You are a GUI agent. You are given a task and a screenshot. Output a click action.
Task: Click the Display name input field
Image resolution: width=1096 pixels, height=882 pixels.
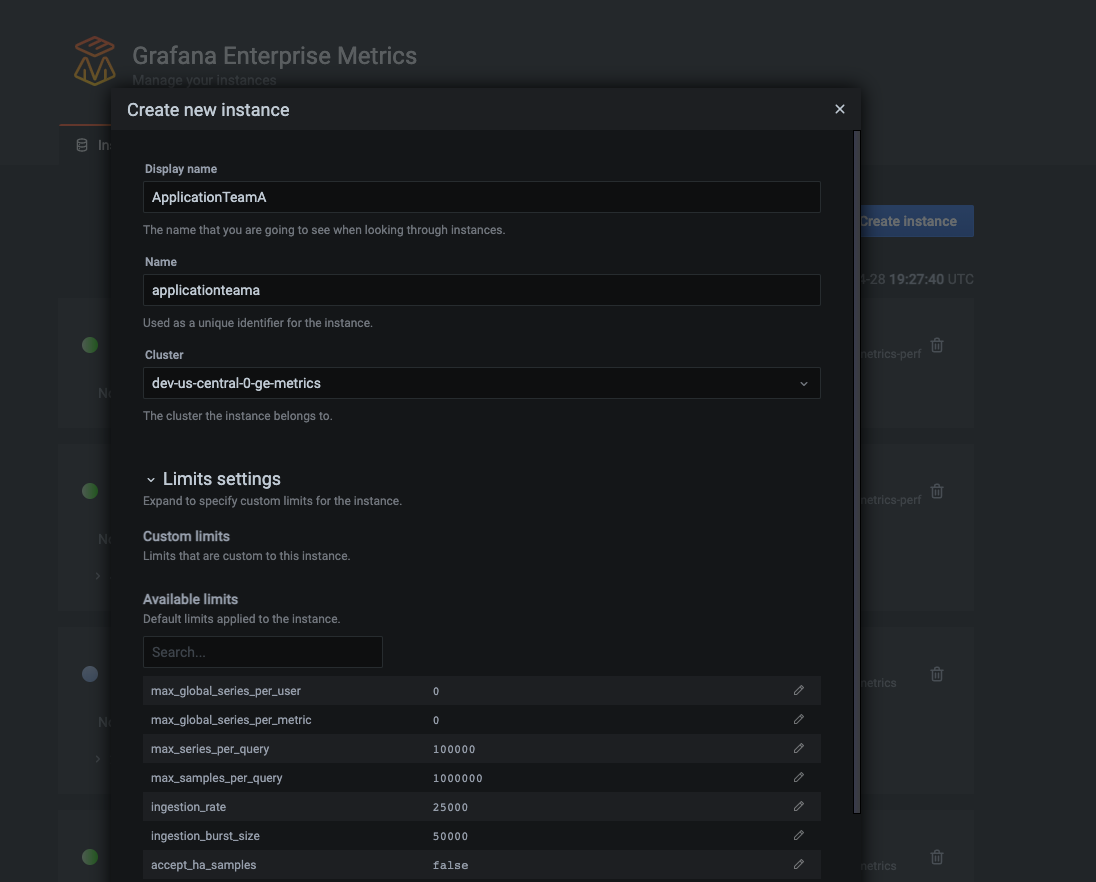point(481,197)
